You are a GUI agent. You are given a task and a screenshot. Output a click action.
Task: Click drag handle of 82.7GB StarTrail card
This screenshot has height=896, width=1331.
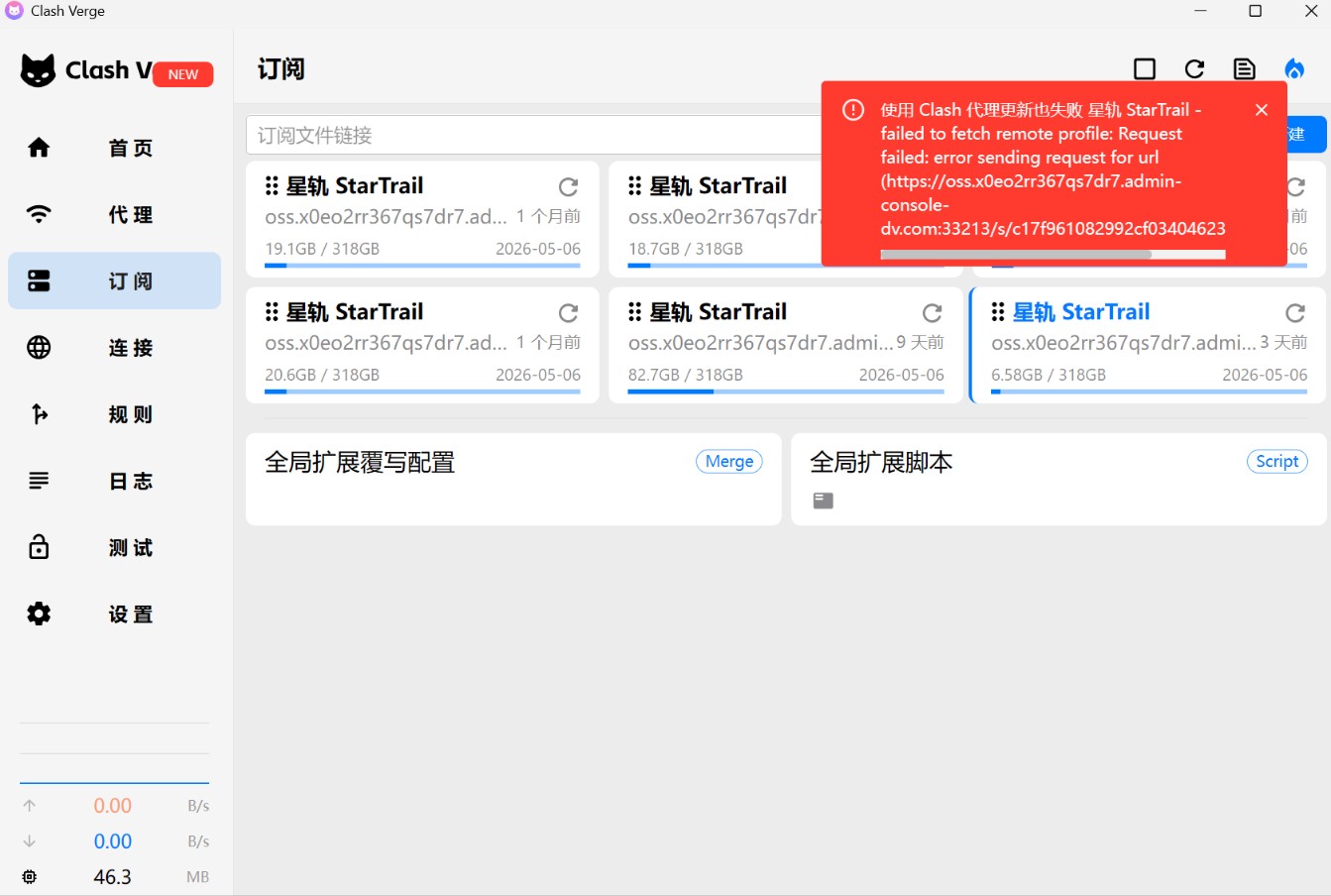point(635,312)
